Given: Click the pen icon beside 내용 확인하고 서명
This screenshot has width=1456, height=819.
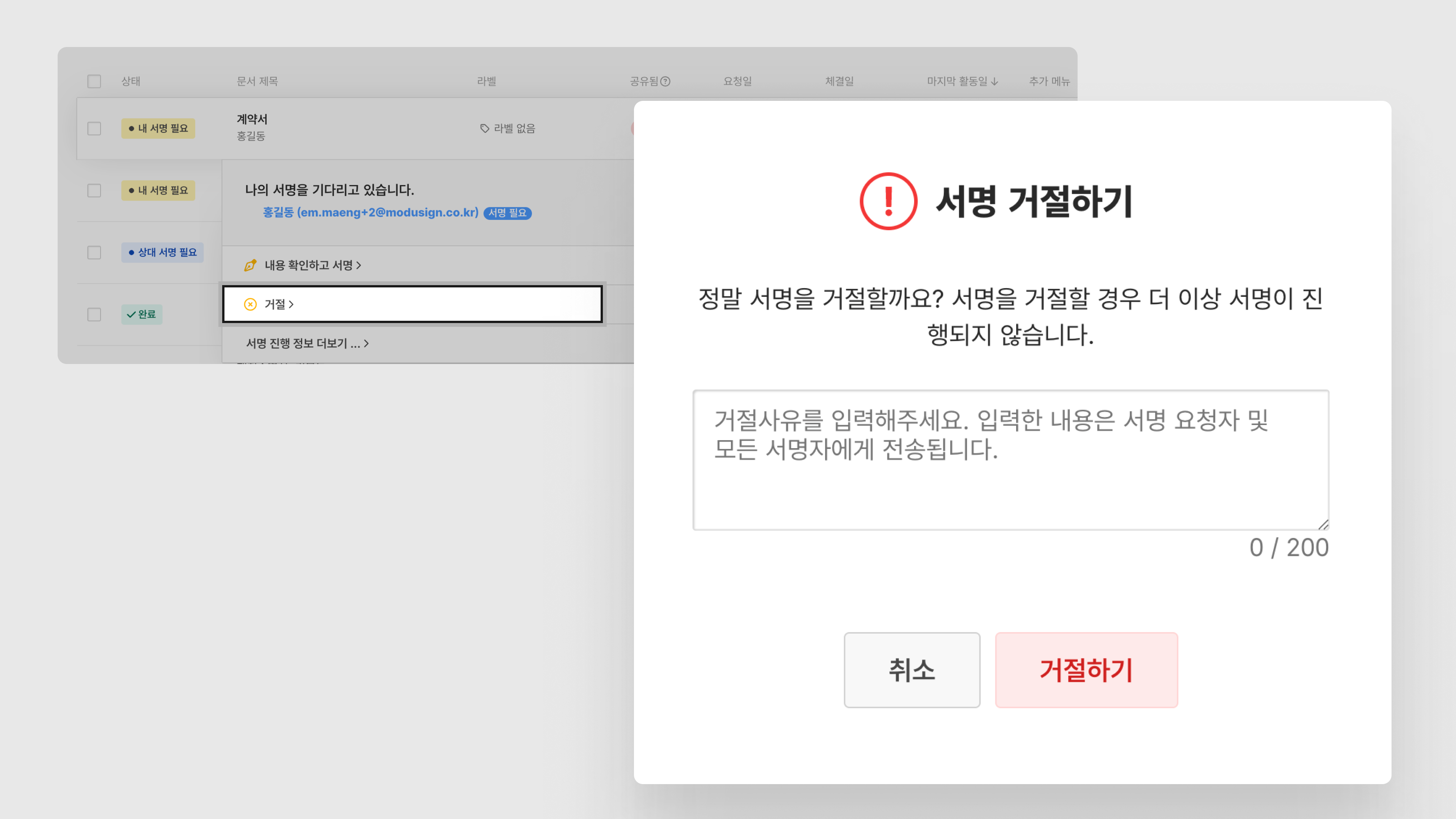Looking at the screenshot, I should tap(250, 265).
